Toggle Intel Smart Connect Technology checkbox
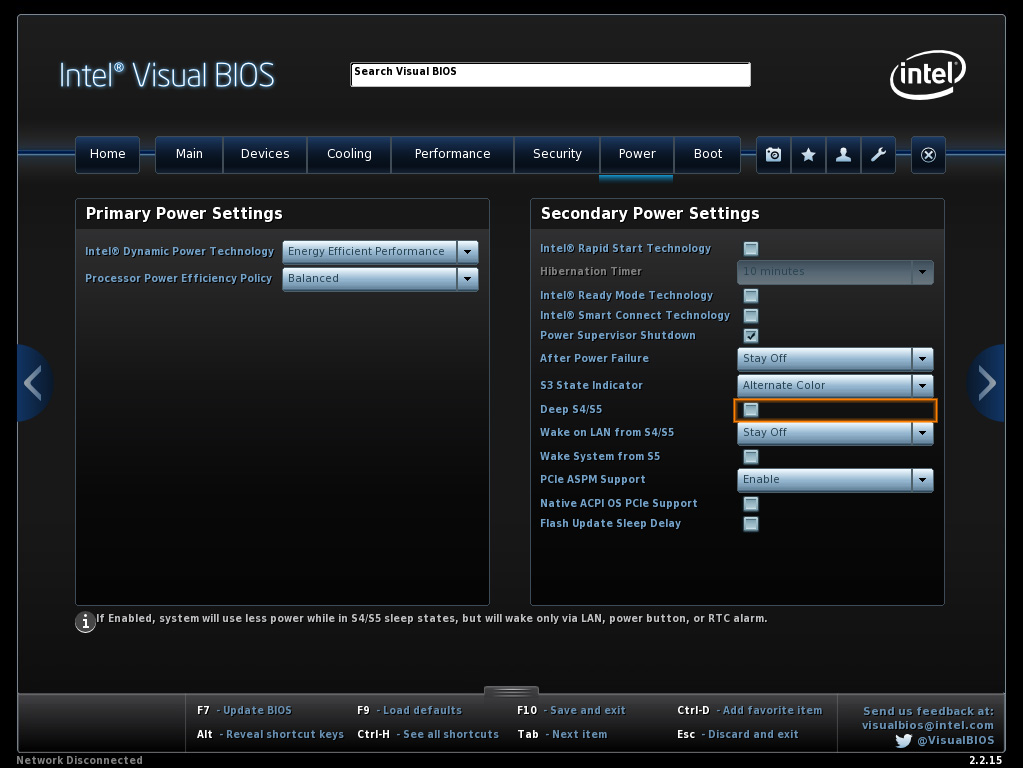 pos(751,316)
